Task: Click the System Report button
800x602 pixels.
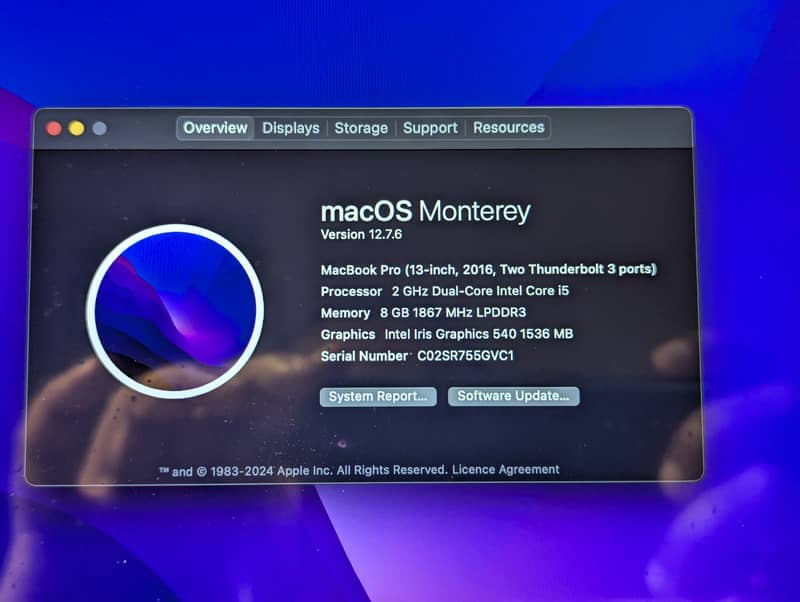Action: (x=378, y=396)
